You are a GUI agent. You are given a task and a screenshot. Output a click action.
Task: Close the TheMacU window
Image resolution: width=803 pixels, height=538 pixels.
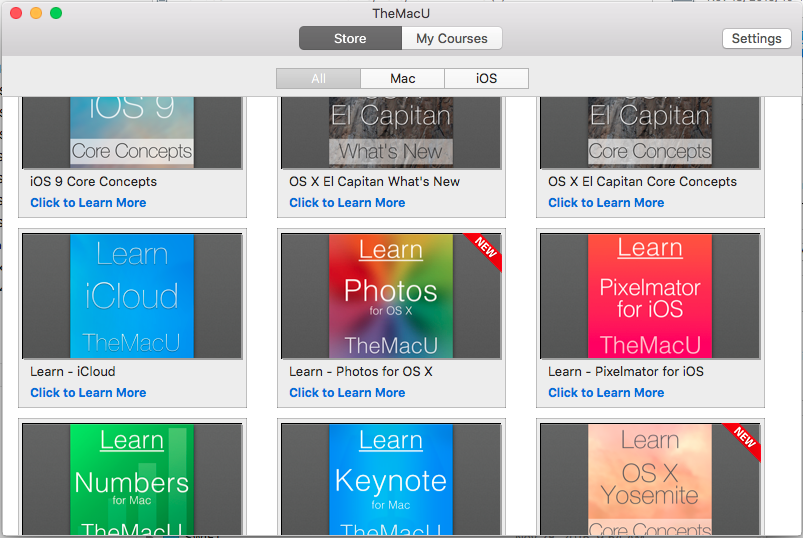(x=16, y=13)
